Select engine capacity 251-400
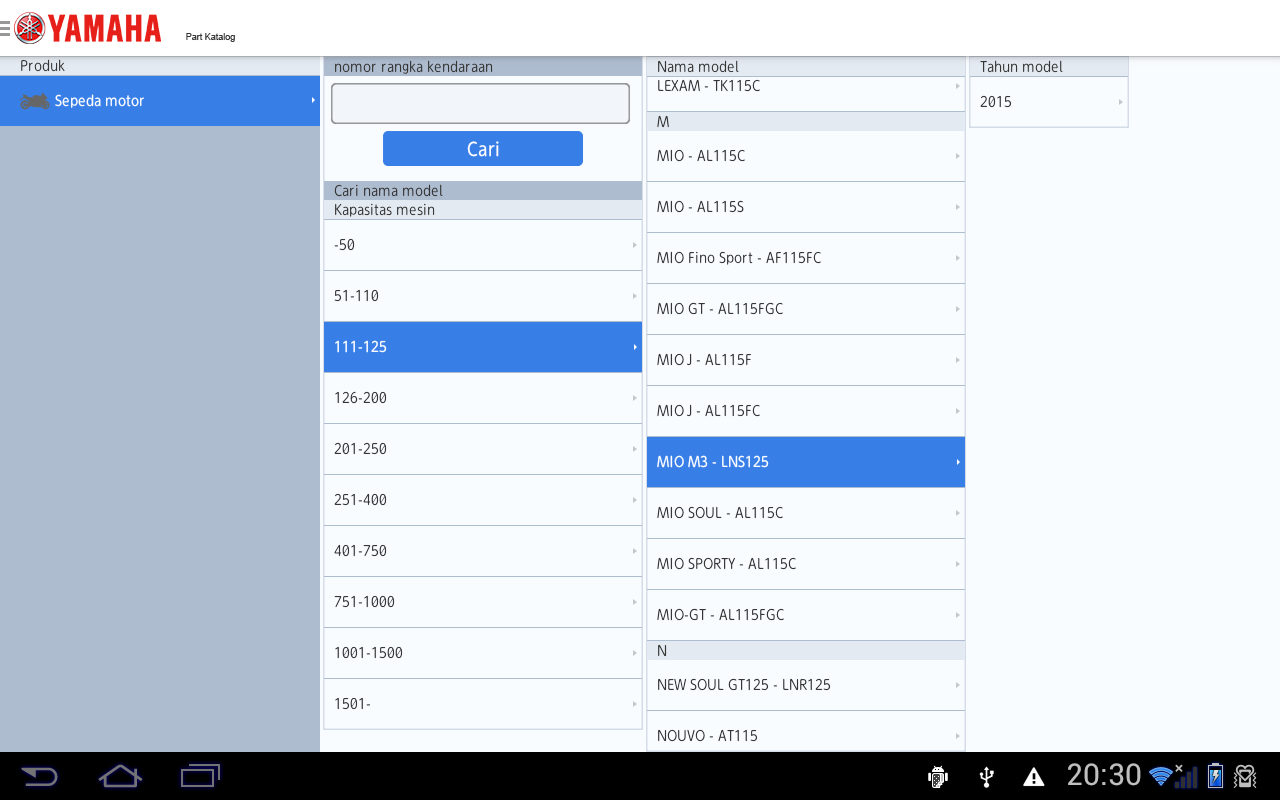Viewport: 1280px width, 800px height. coord(483,500)
